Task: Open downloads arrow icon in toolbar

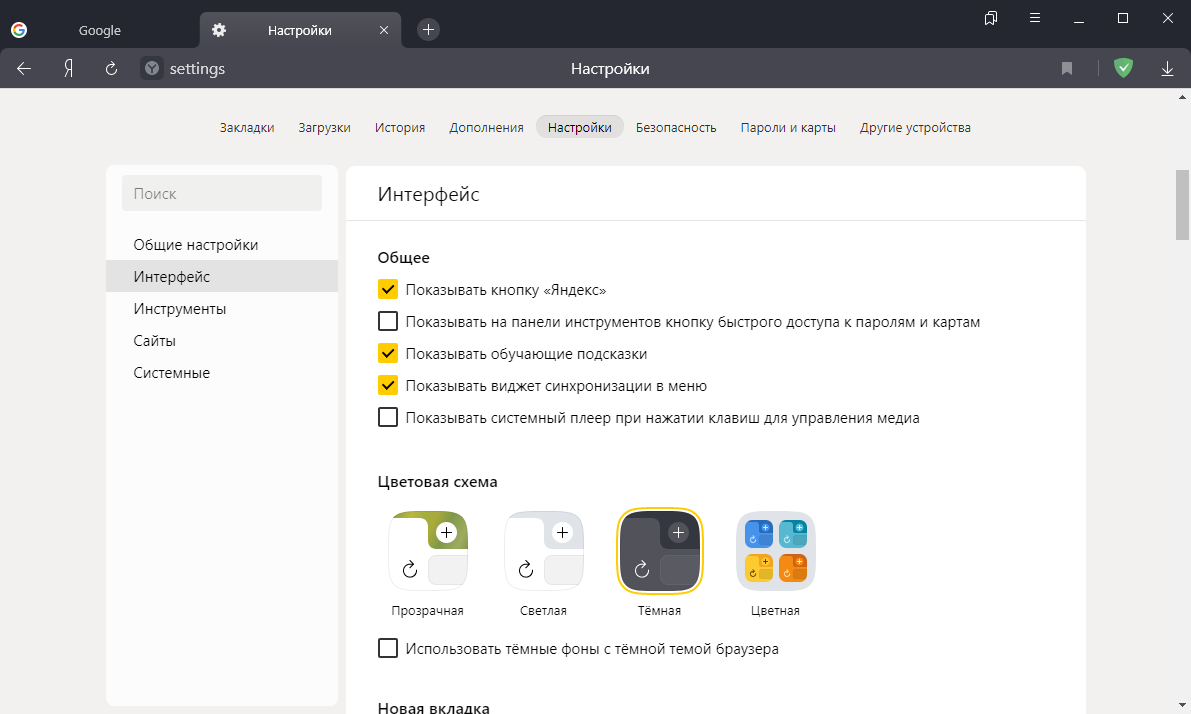Action: pyautogui.click(x=1167, y=69)
